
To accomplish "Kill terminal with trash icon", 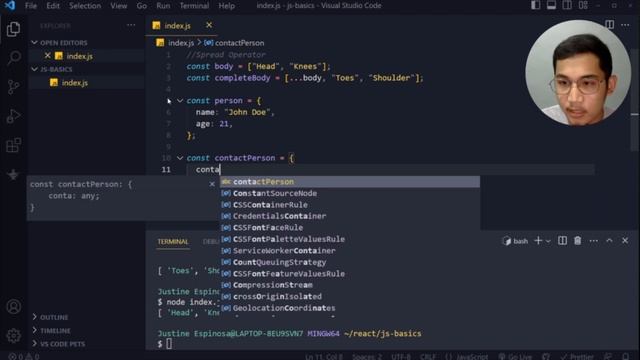I will pyautogui.click(x=578, y=241).
